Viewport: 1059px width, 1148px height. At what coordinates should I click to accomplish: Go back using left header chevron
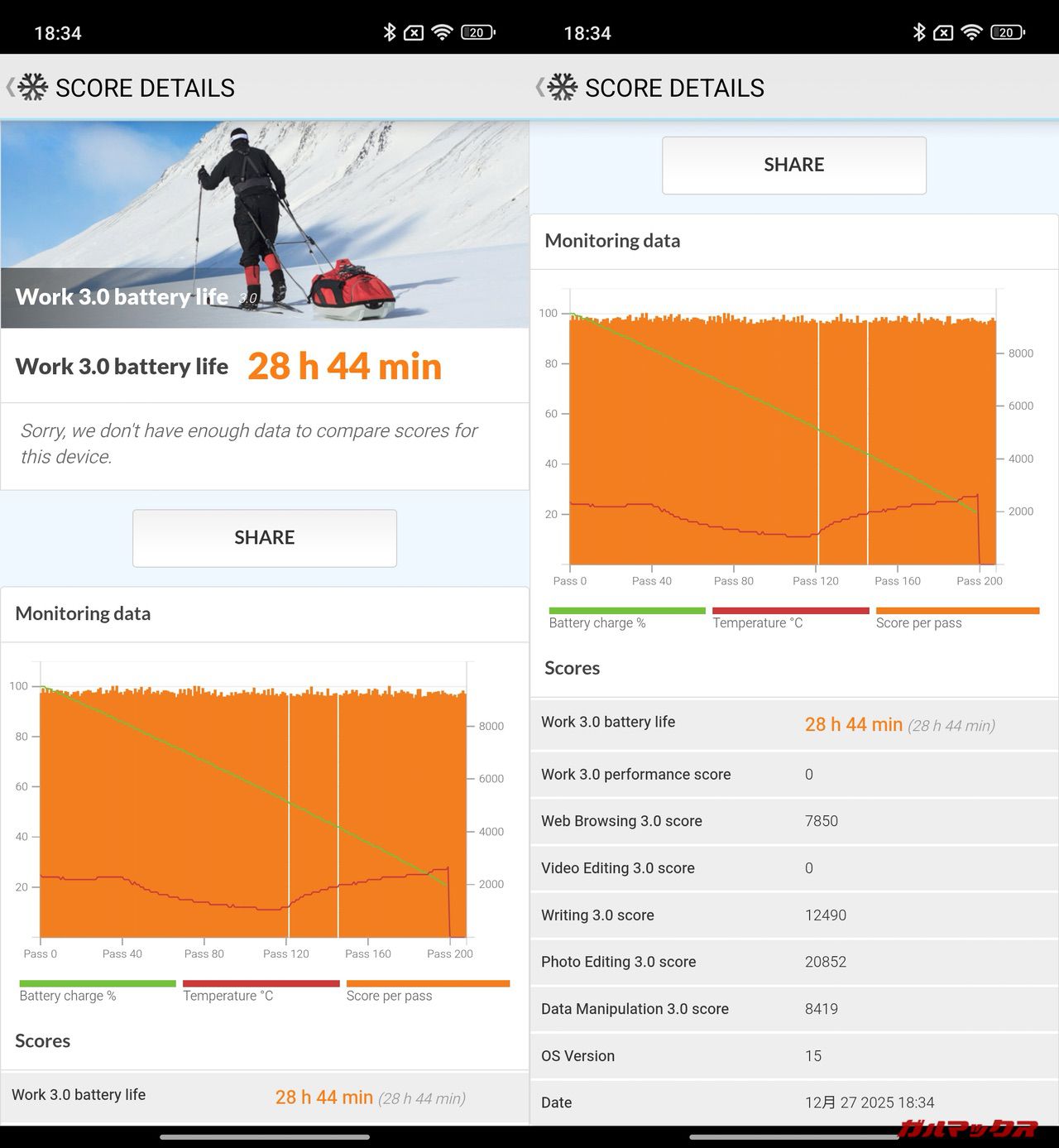tap(11, 87)
